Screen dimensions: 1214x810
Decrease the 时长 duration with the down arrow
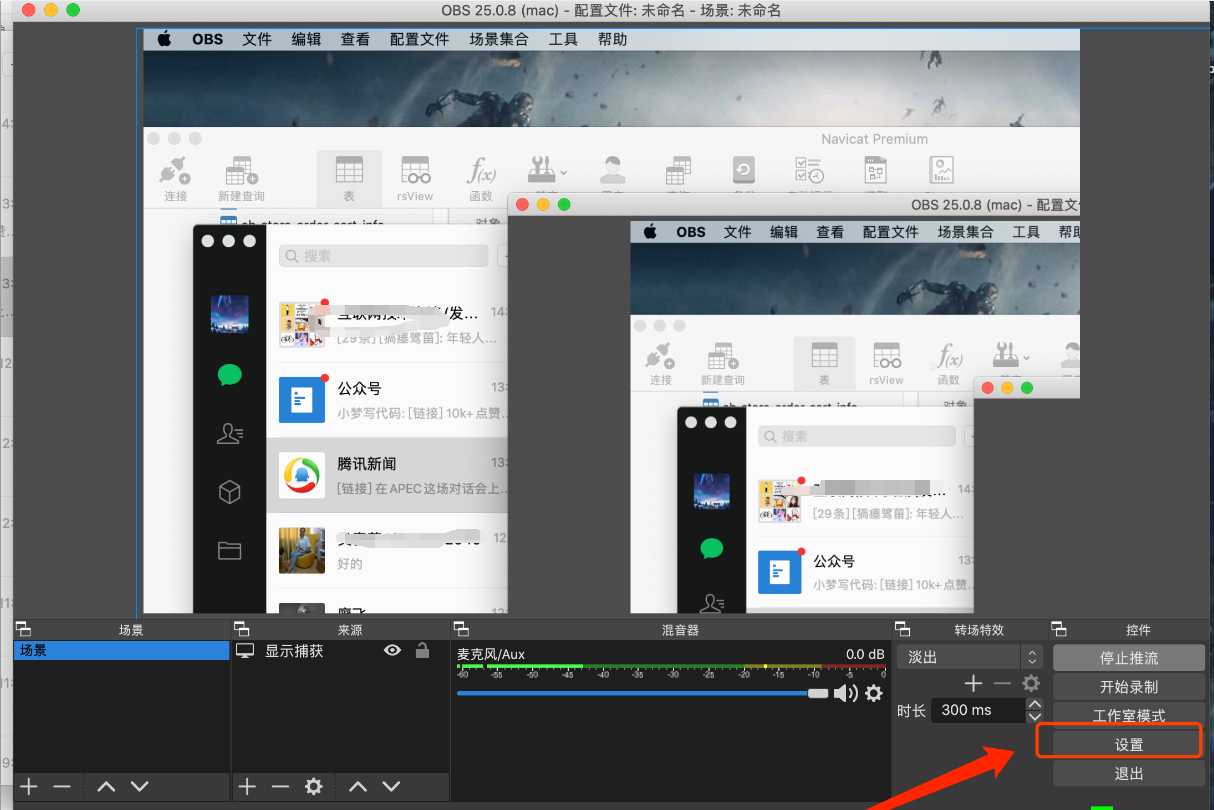[1035, 716]
